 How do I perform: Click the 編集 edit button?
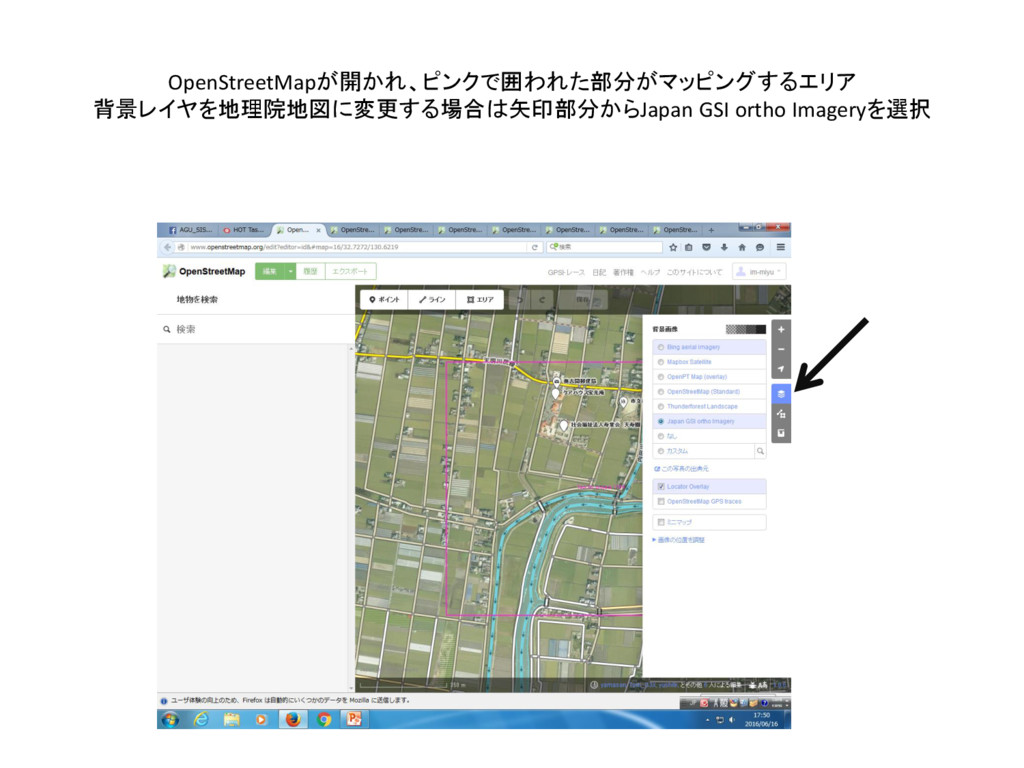coord(270,272)
